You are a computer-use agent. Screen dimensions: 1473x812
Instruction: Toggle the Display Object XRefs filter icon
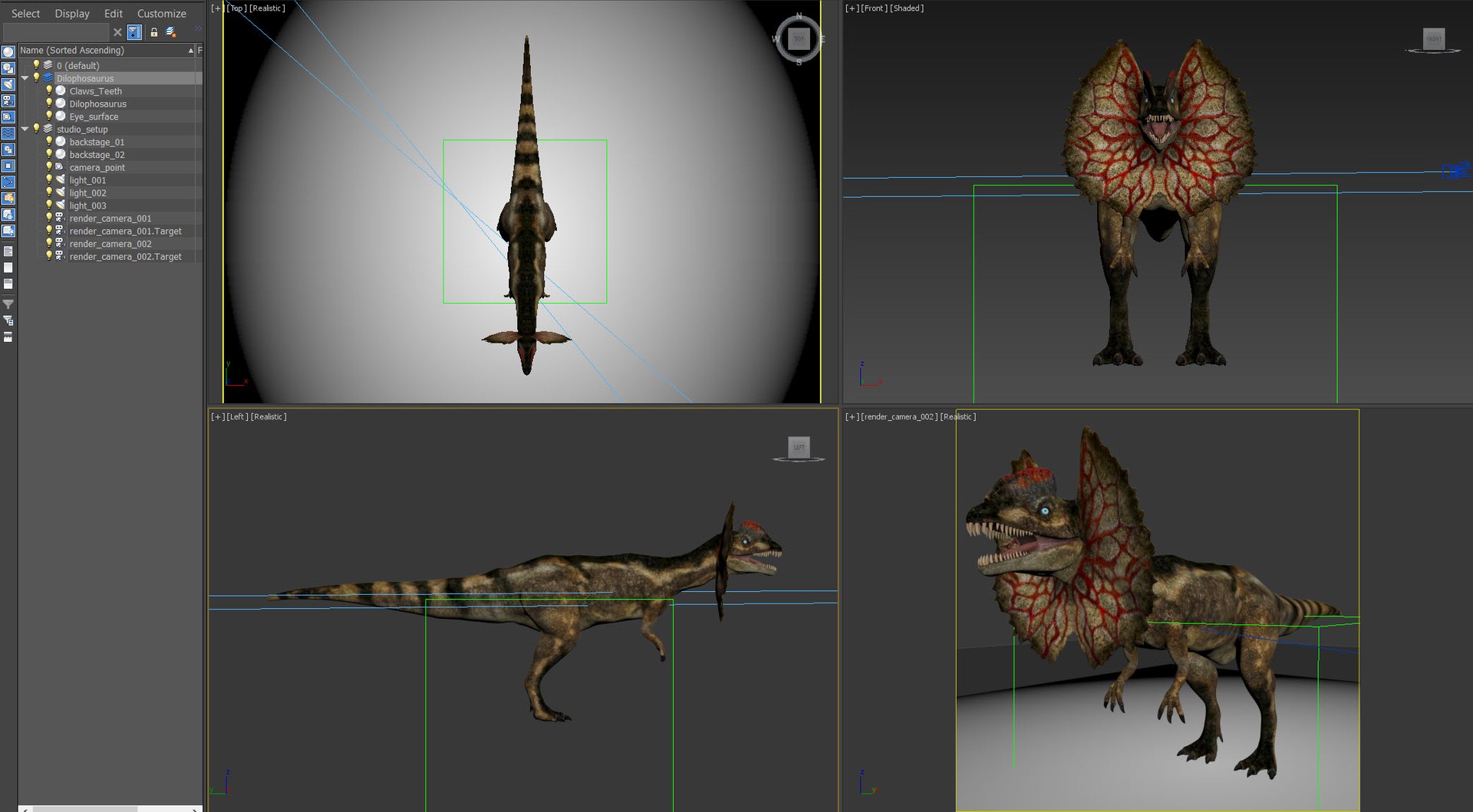pyautogui.click(x=8, y=166)
